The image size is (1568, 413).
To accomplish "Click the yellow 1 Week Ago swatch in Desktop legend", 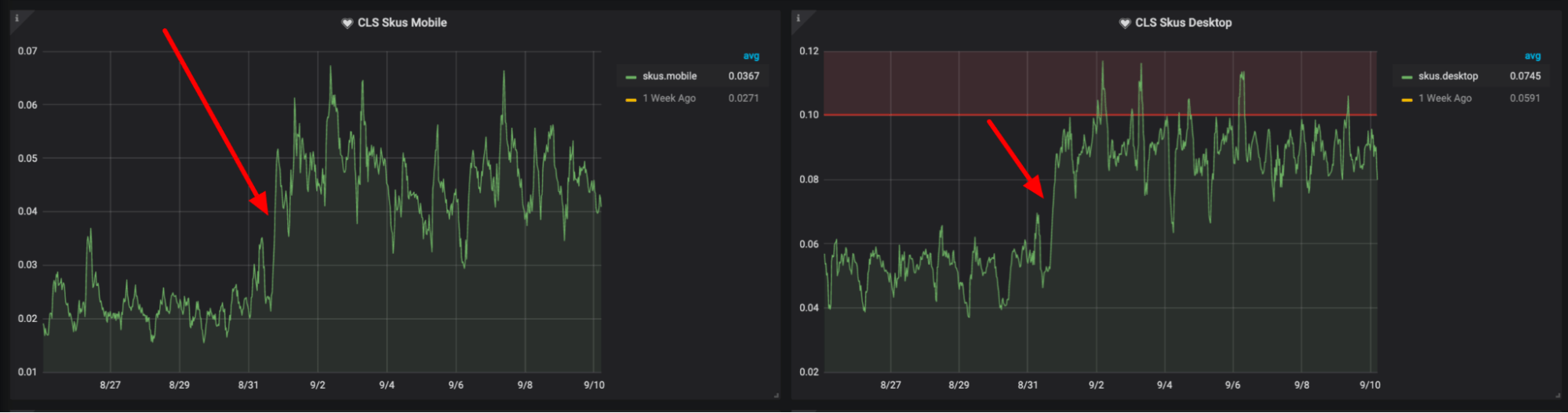I will pos(1406,100).
